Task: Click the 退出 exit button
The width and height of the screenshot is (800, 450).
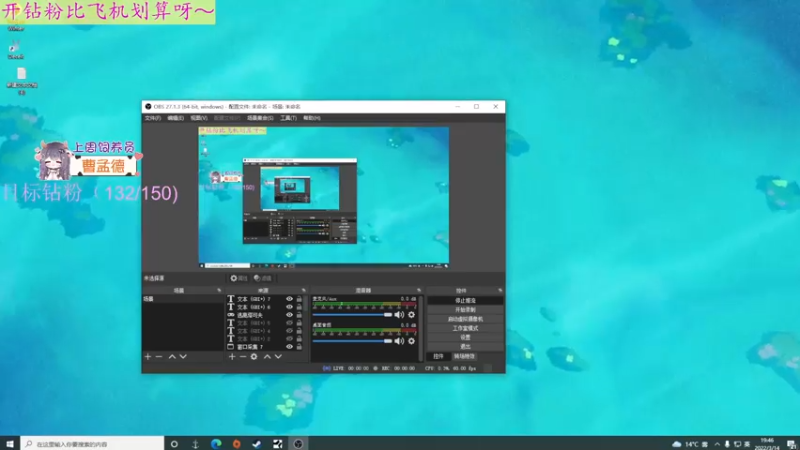Action: (465, 346)
